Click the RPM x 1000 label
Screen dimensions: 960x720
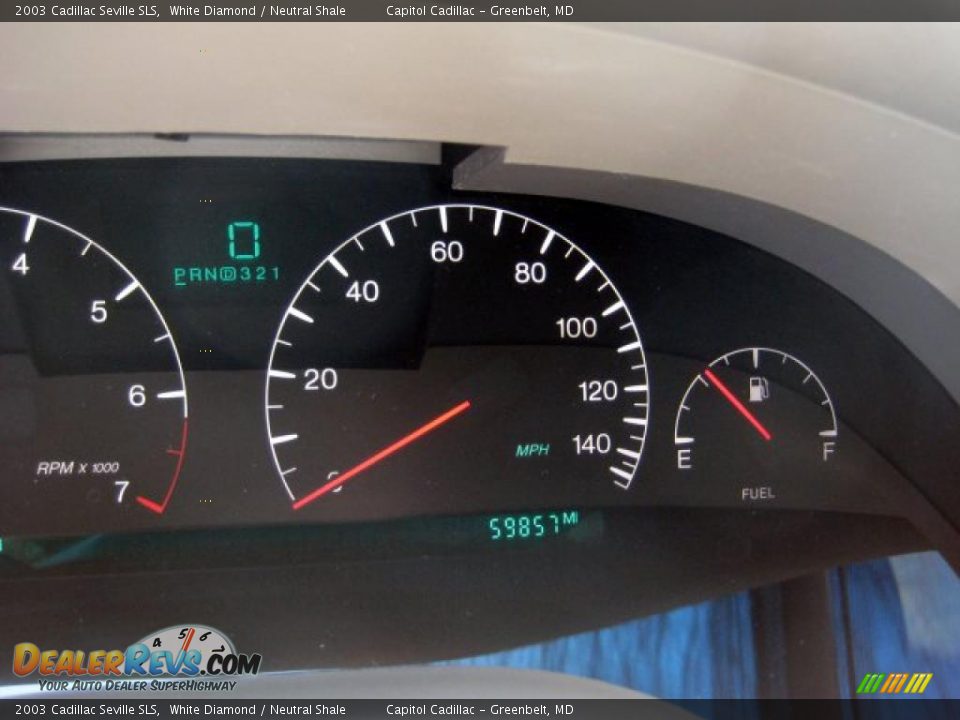[x=78, y=468]
